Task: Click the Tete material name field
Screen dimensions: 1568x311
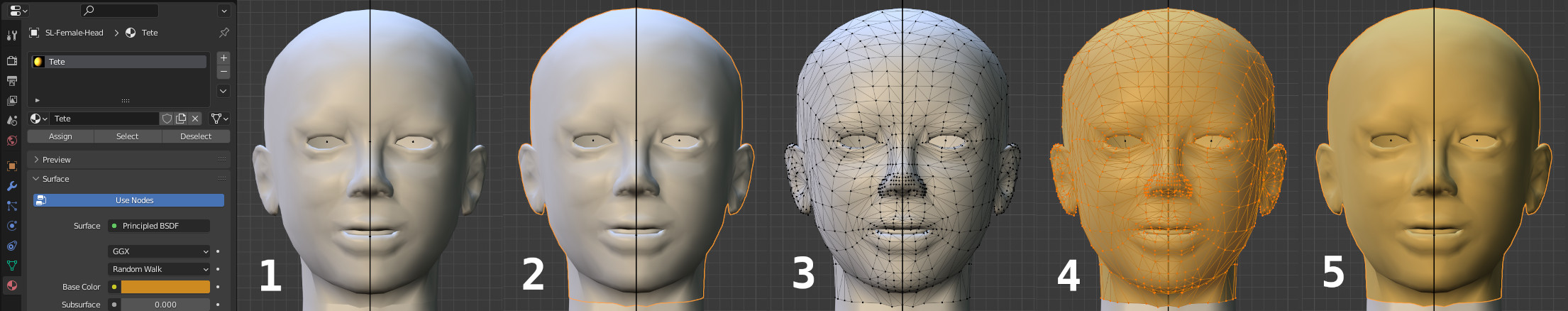Action: click(105, 119)
